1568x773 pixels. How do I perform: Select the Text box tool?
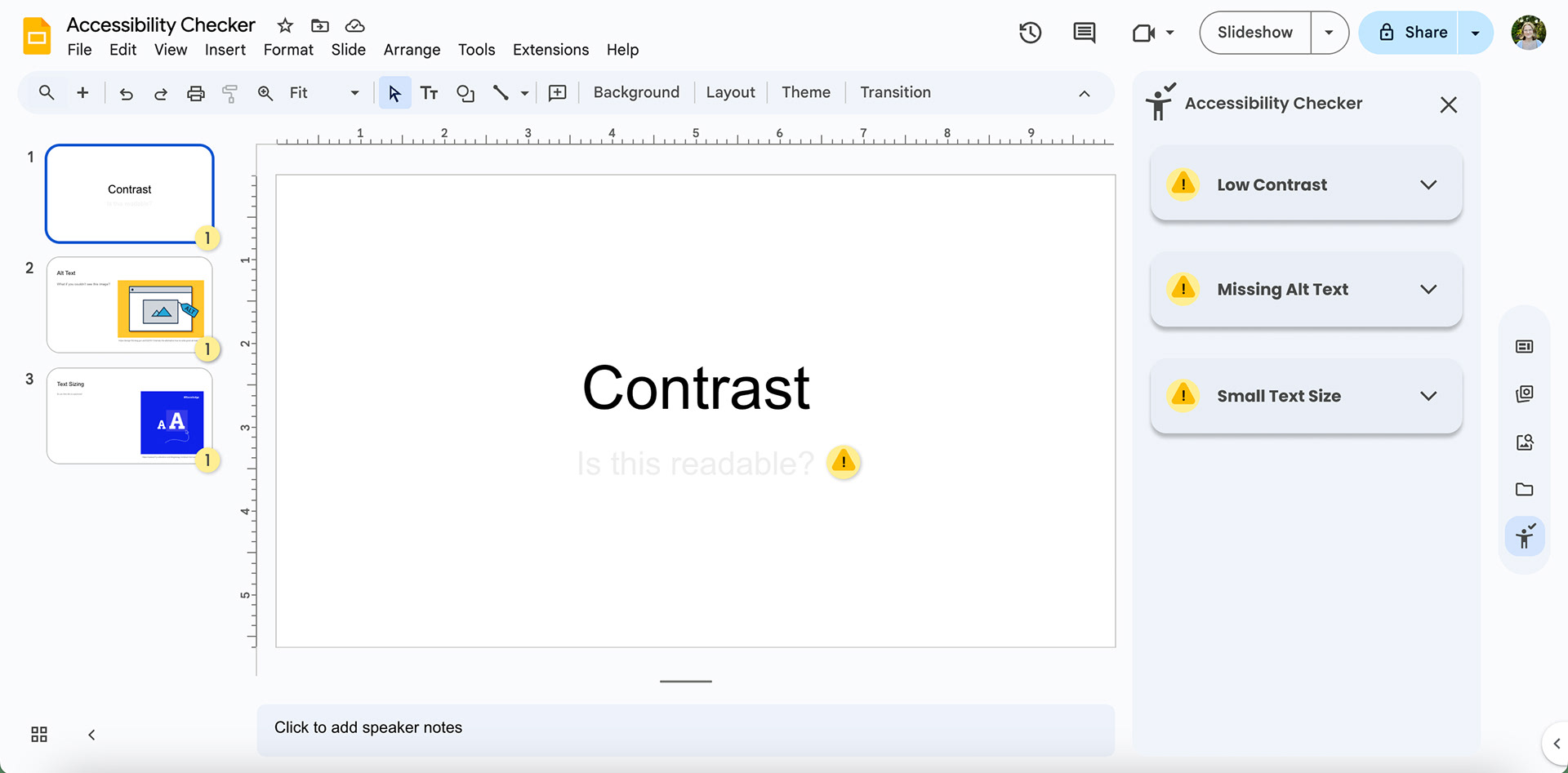point(429,92)
